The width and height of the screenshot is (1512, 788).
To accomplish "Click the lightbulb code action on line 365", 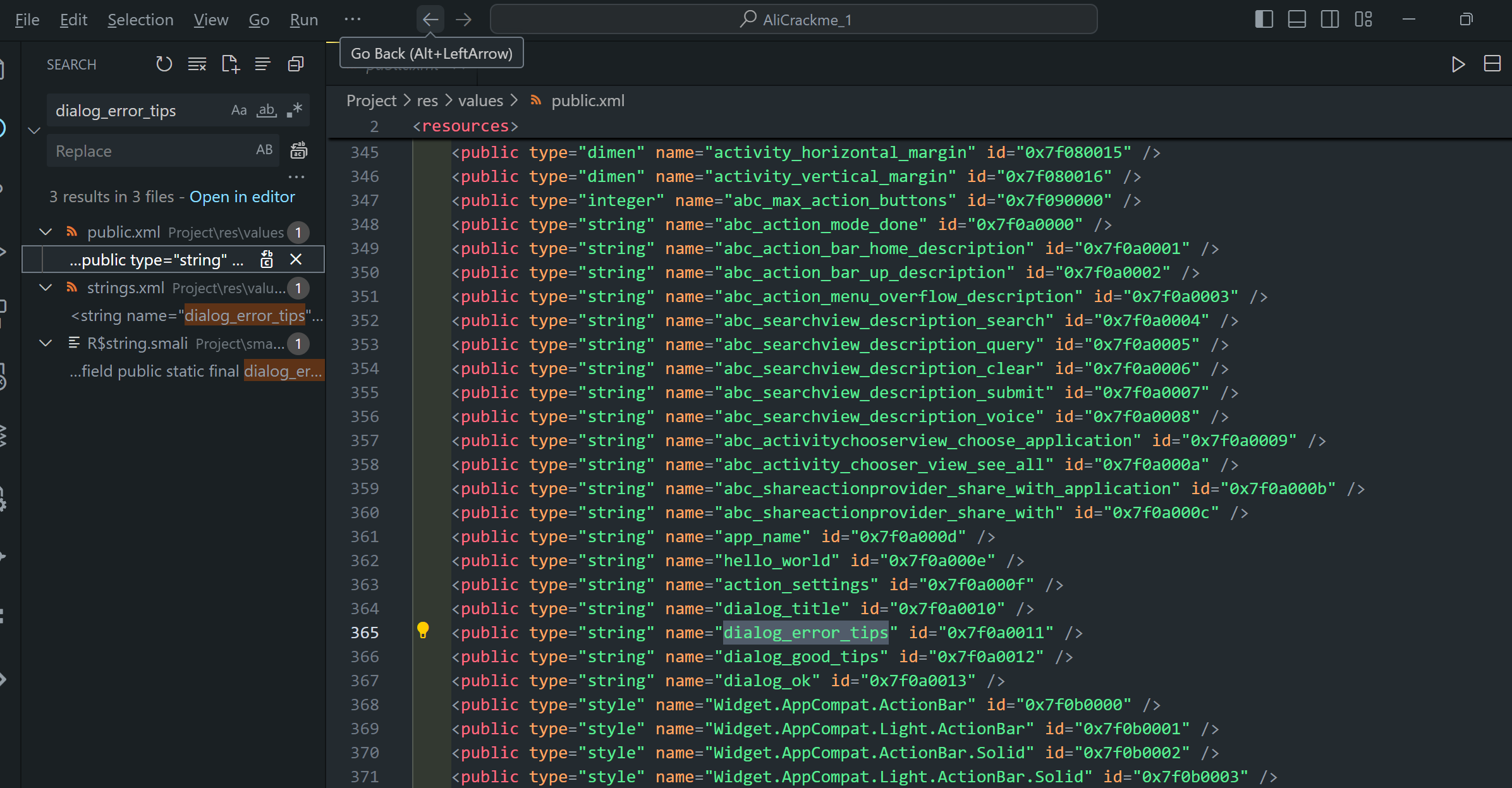I will (x=423, y=630).
